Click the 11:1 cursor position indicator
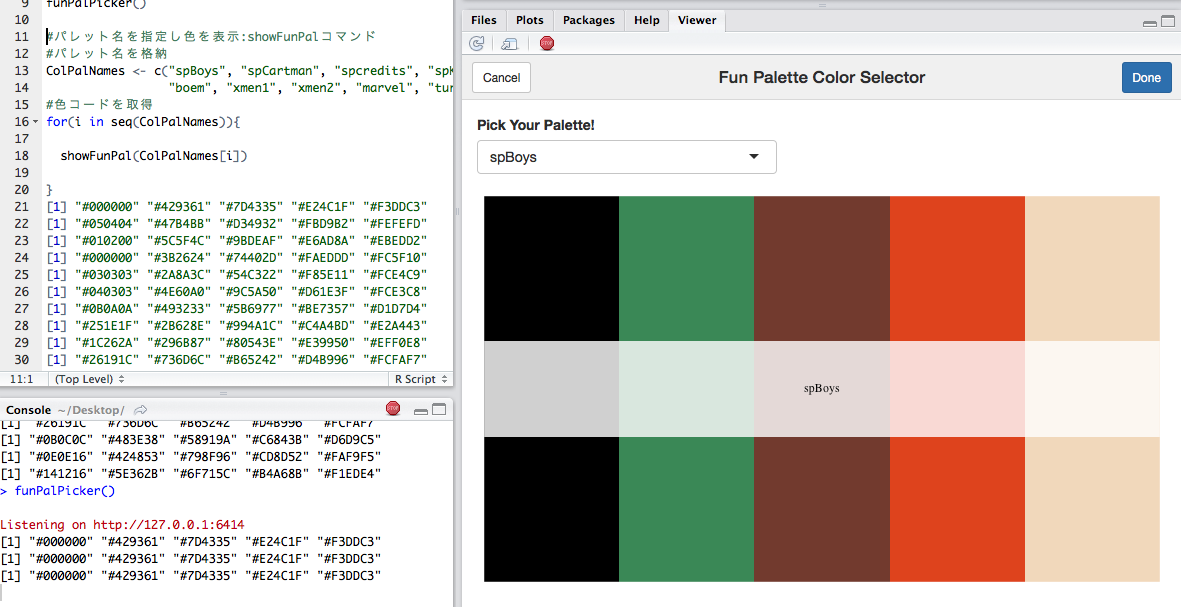Viewport: 1181px width, 607px height. [21, 379]
